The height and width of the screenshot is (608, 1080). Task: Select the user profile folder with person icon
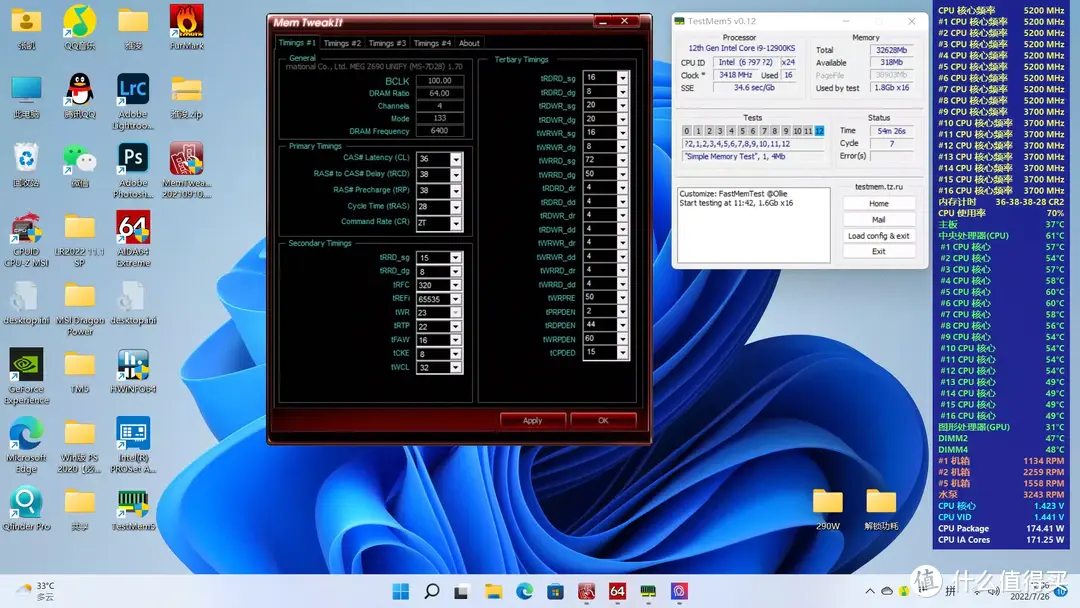[x=26, y=28]
